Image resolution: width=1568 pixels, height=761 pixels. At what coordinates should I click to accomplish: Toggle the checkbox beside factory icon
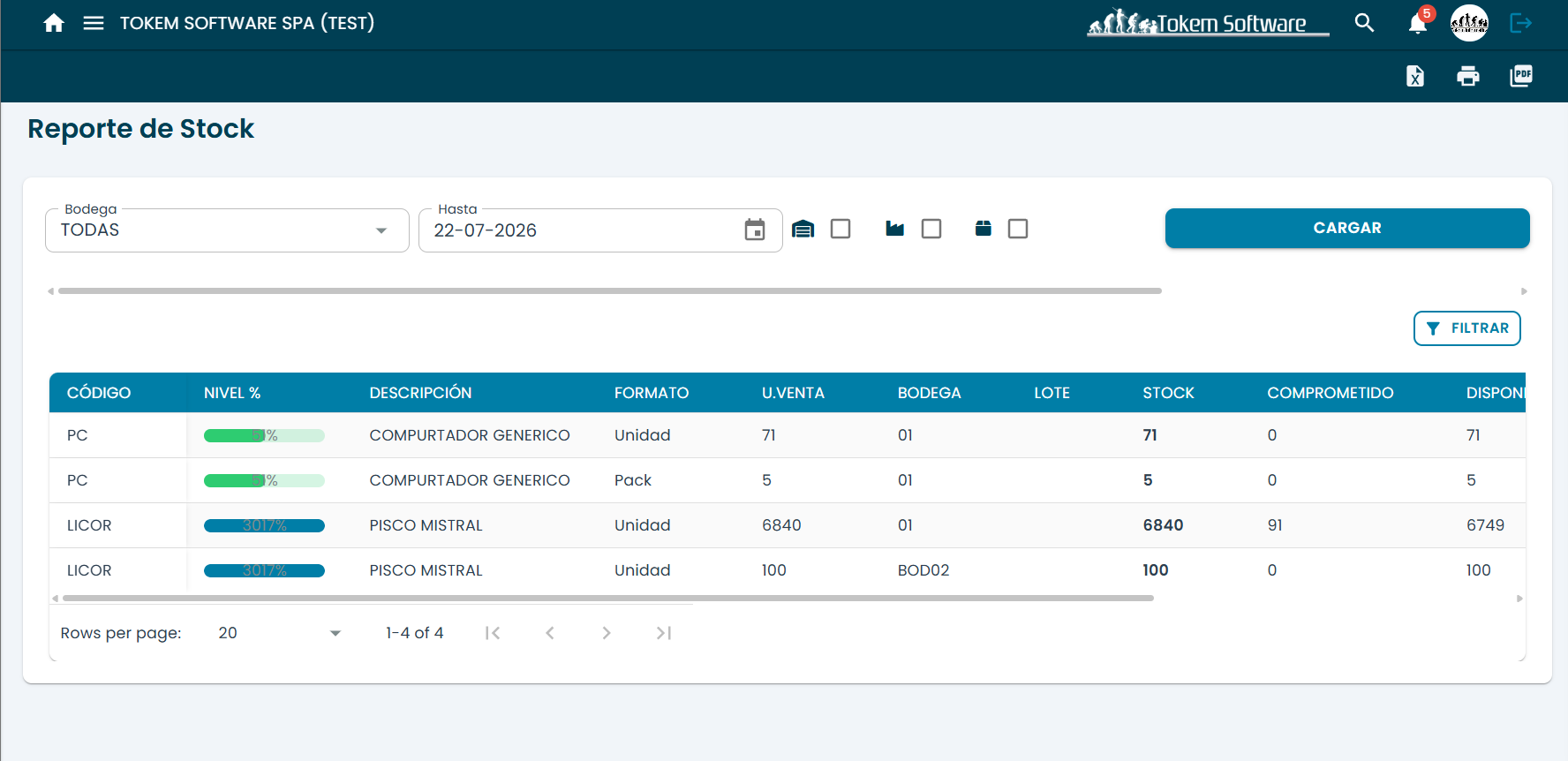pos(931,230)
